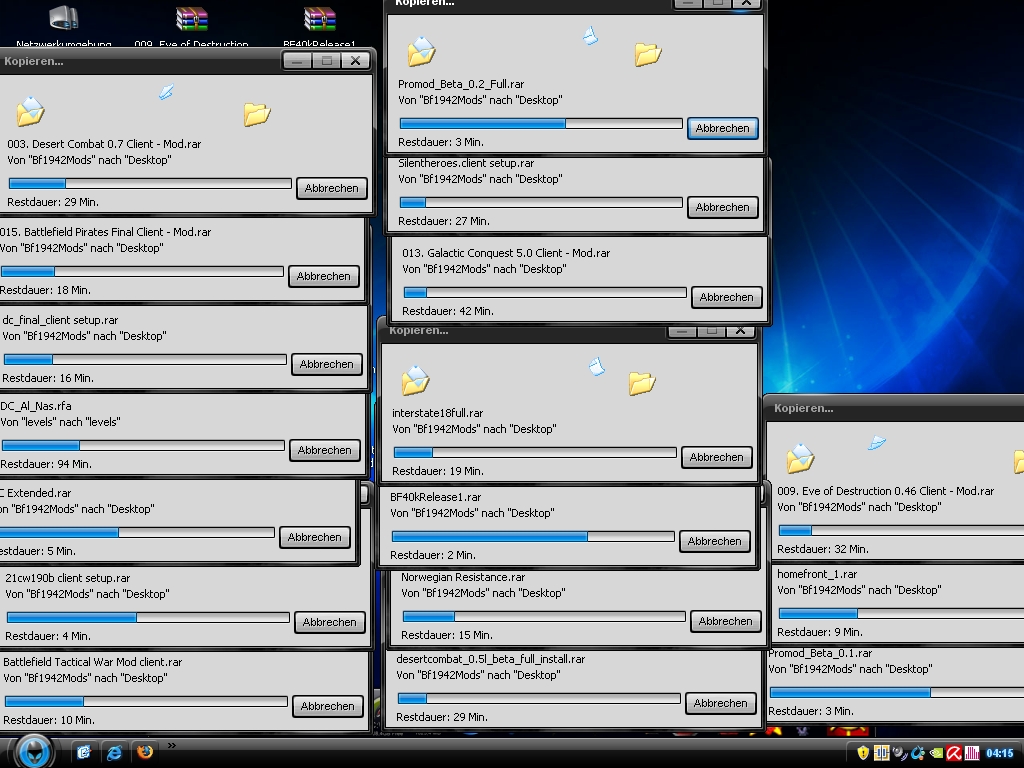Click source folder icon in Eve of Destruction 0.46 dialog

[800, 458]
